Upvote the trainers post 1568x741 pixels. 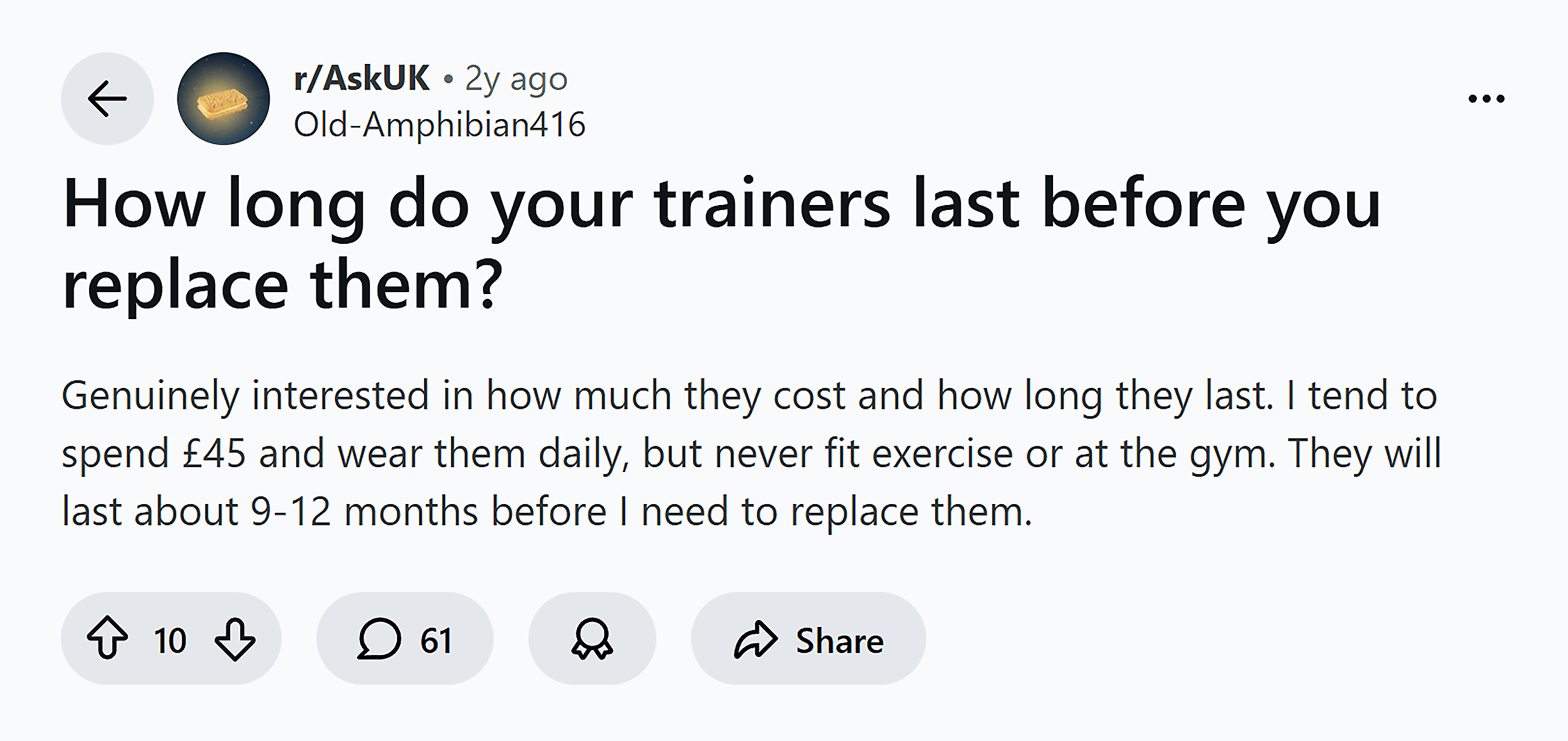pos(107,638)
